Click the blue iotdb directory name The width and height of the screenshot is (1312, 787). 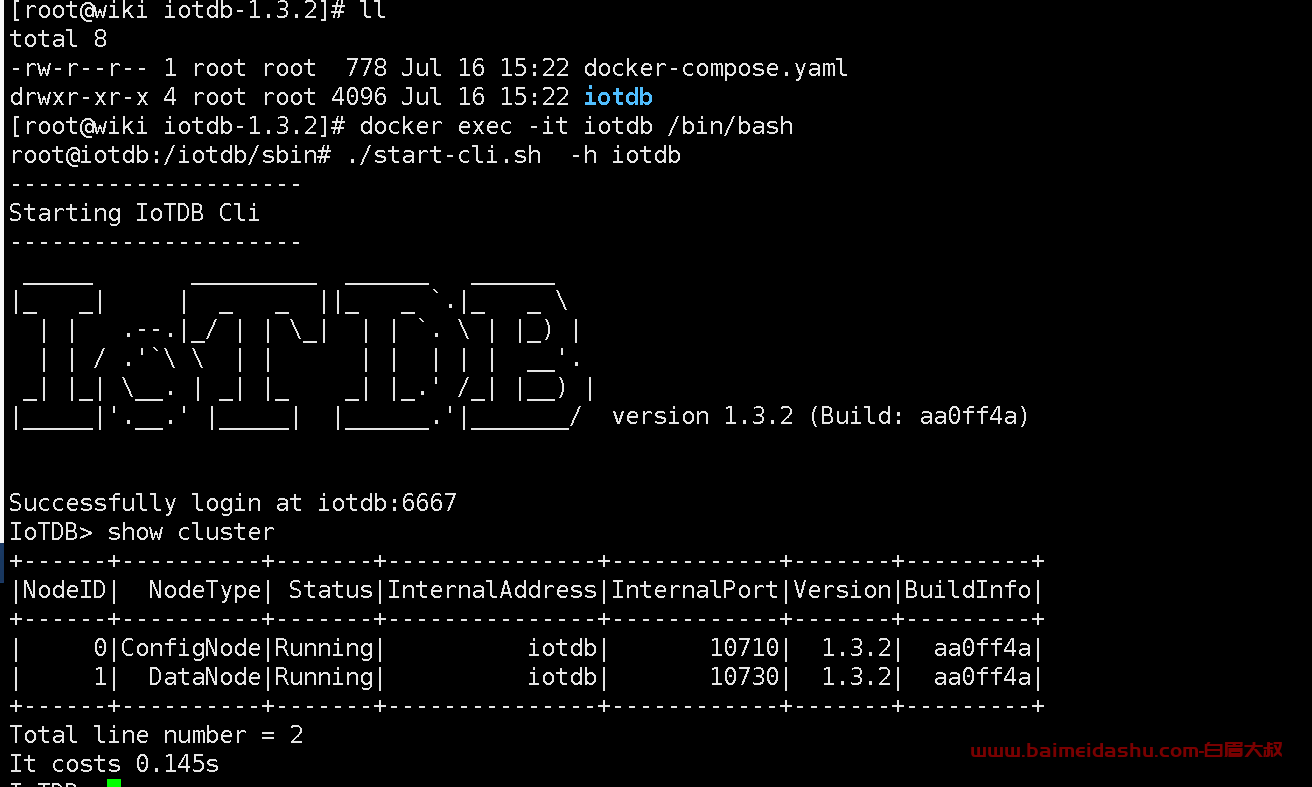coord(618,97)
